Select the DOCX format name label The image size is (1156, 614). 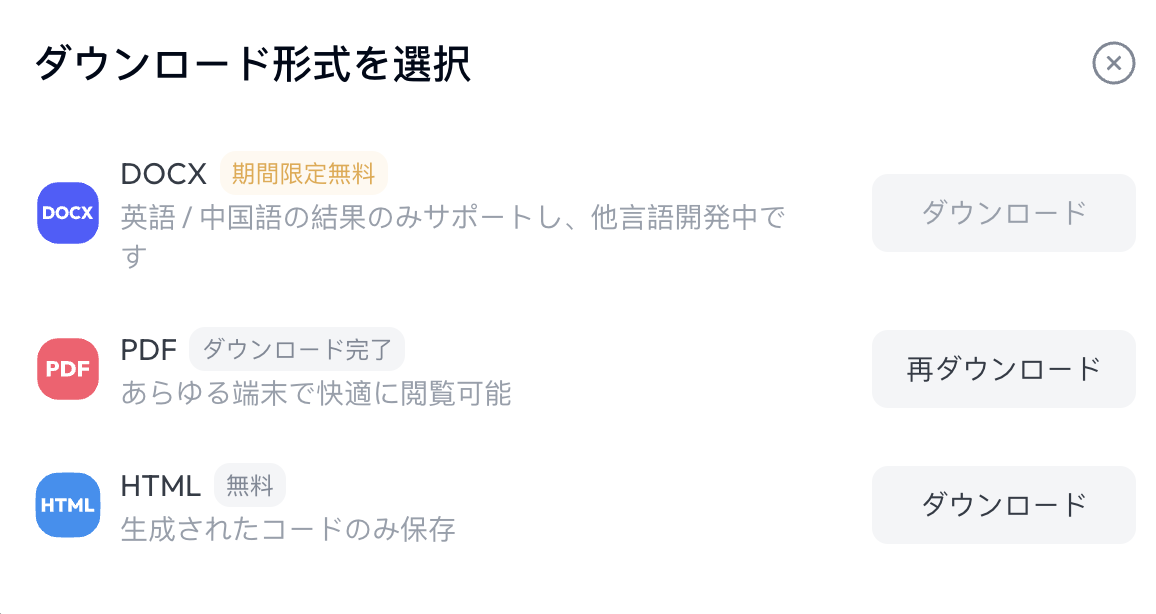(x=164, y=175)
